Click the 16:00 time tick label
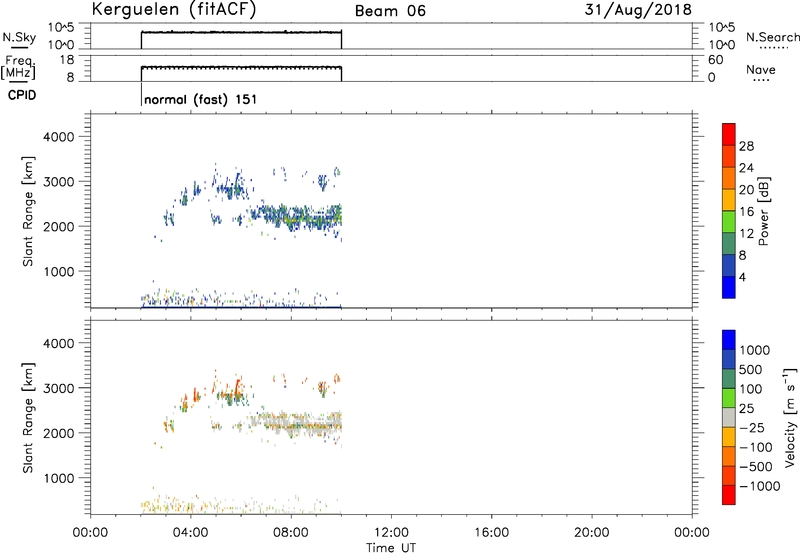This screenshot has width=800, height=554. [x=491, y=533]
